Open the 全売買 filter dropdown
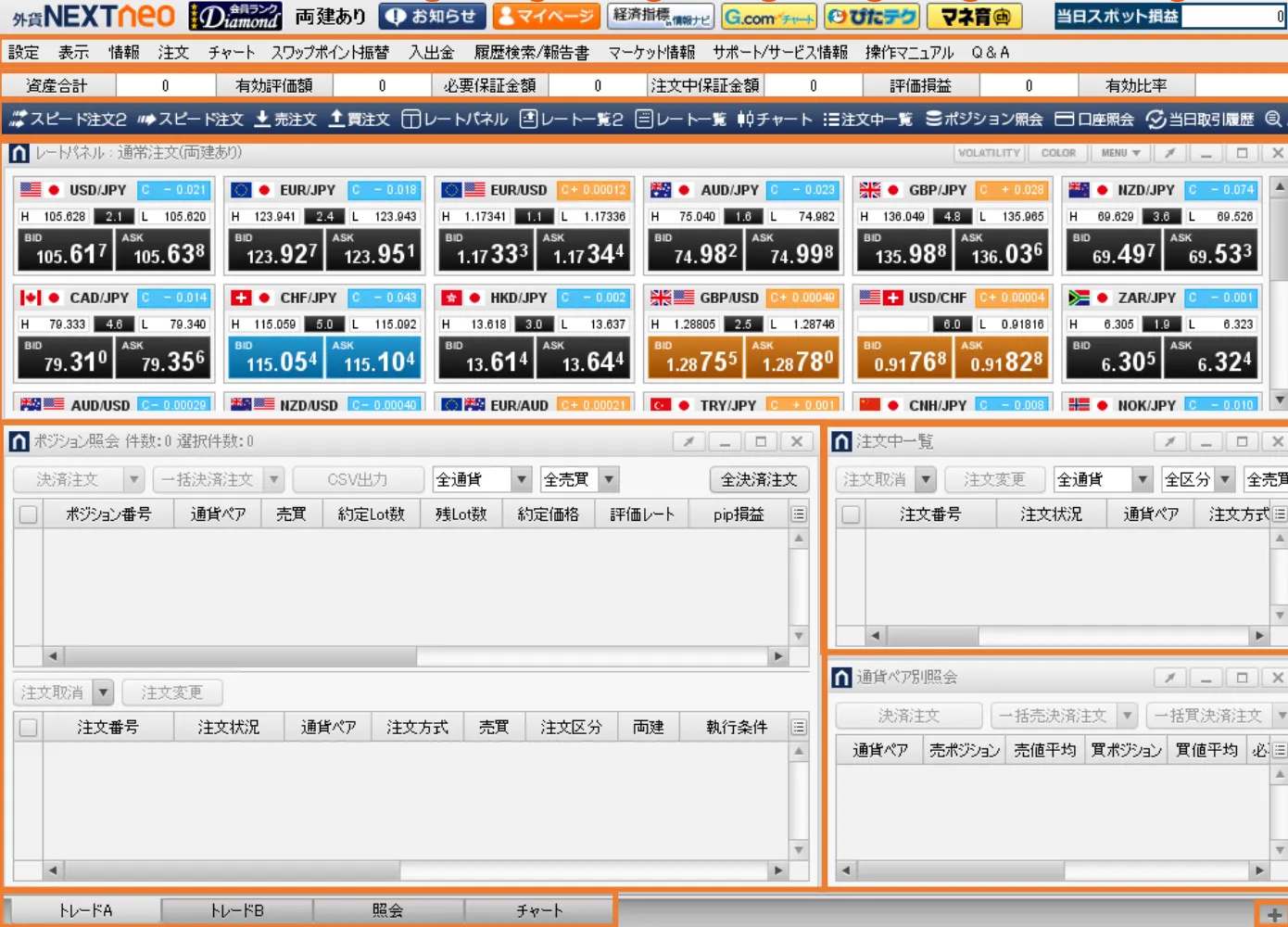The image size is (1288, 927). [x=609, y=479]
